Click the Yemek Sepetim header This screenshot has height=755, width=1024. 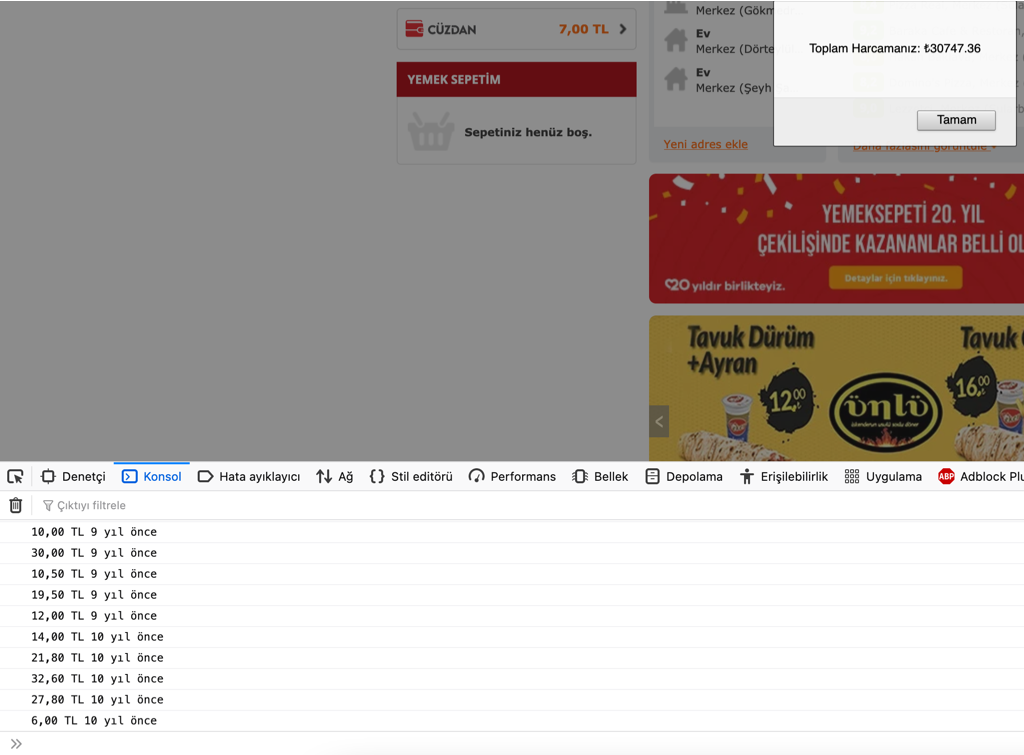517,80
